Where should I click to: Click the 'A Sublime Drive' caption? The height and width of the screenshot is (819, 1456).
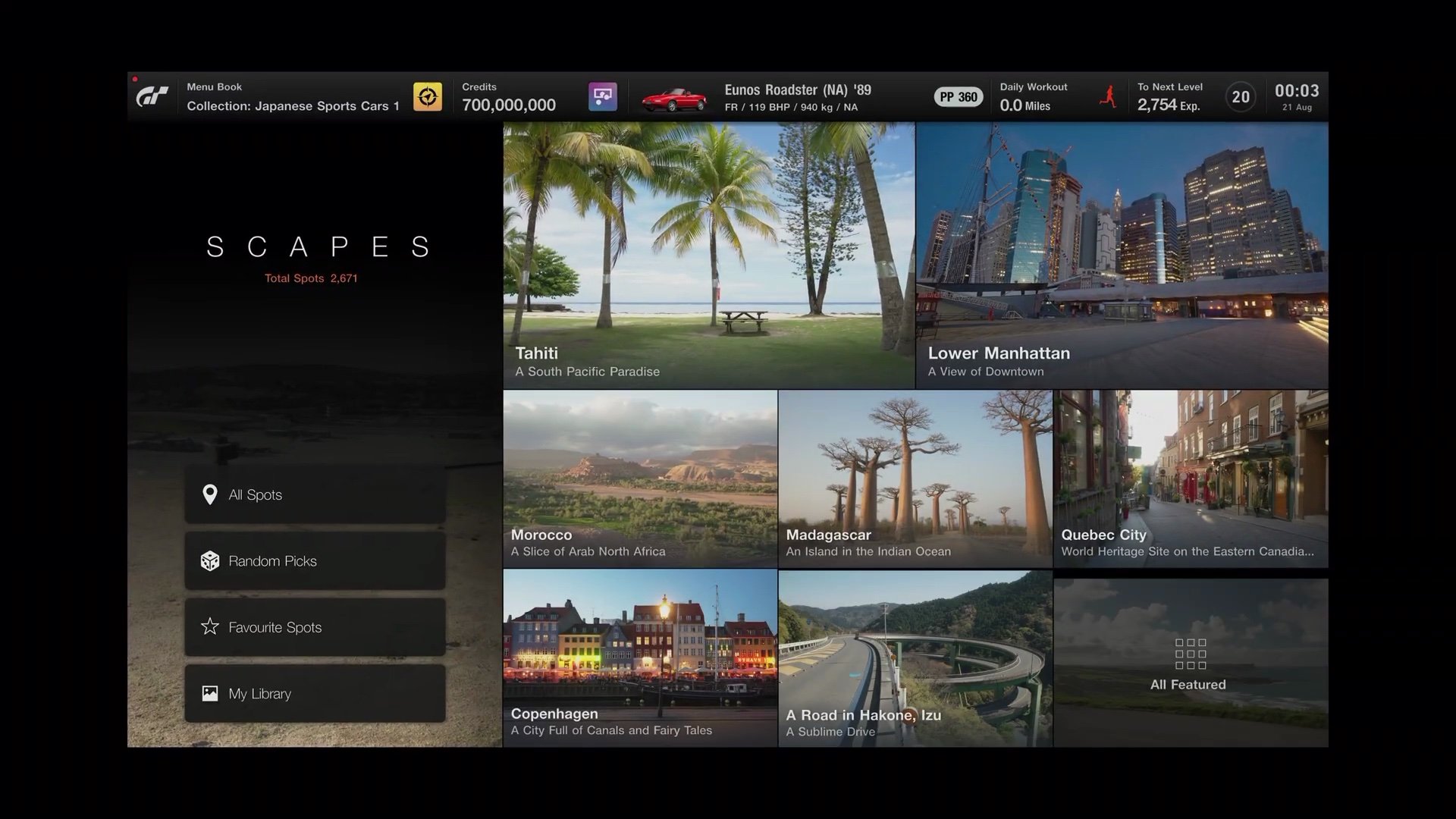[x=830, y=732]
